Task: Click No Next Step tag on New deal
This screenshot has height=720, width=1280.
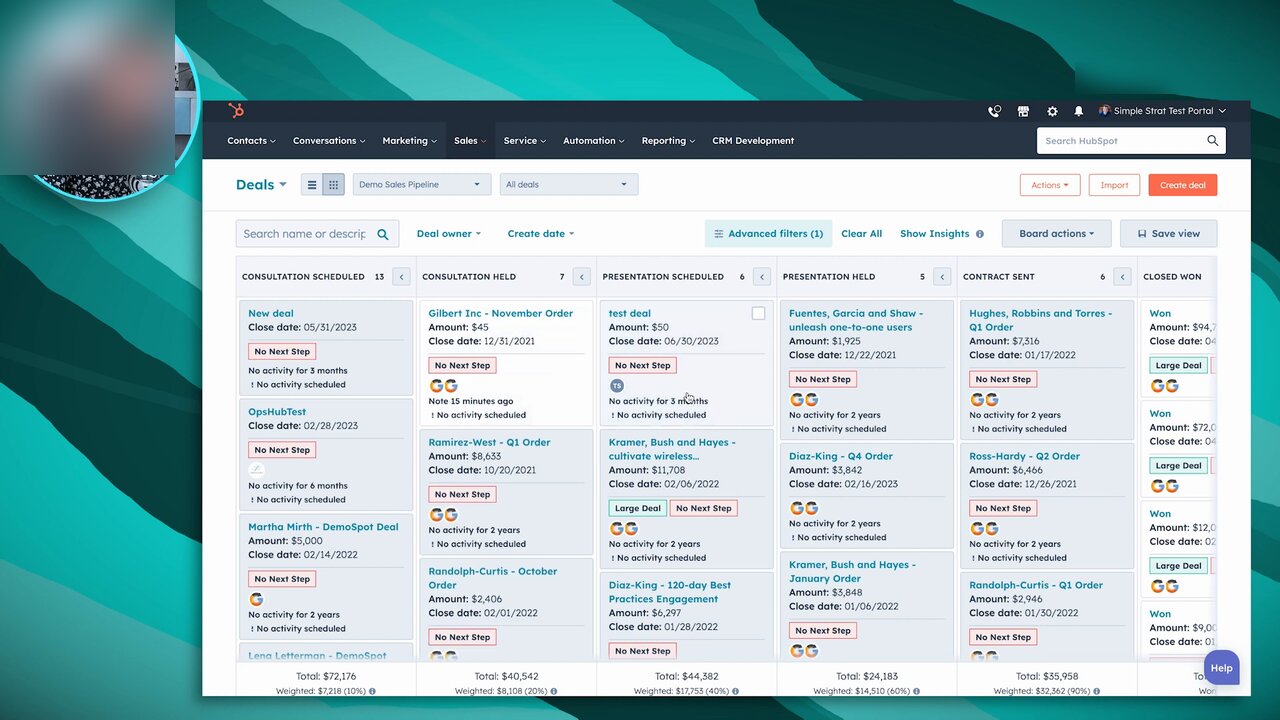Action: [x=282, y=352]
